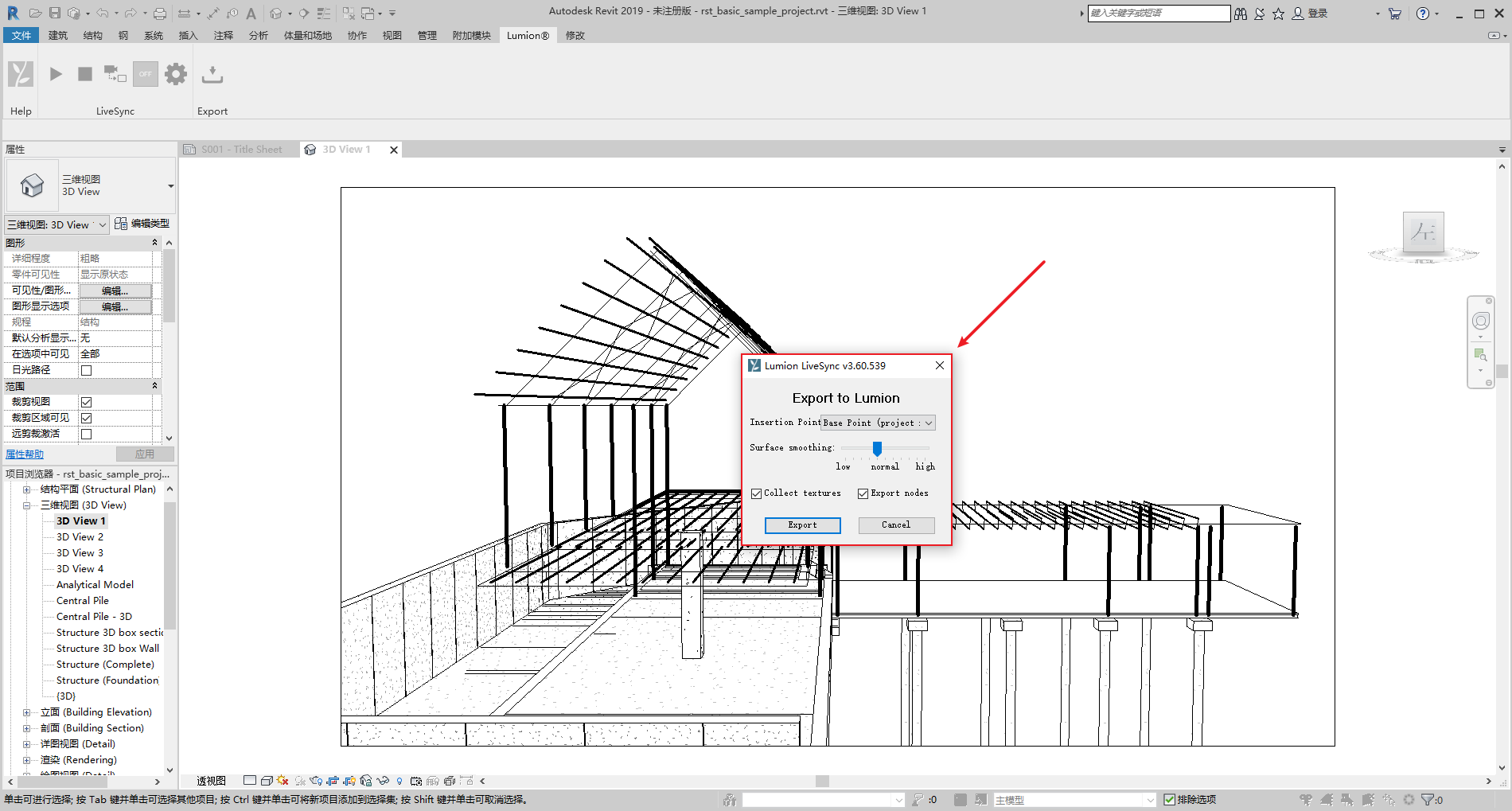Click the zoom region icon on navigation bar
Viewport: 1512px width, 811px height.
pyautogui.click(x=1480, y=354)
